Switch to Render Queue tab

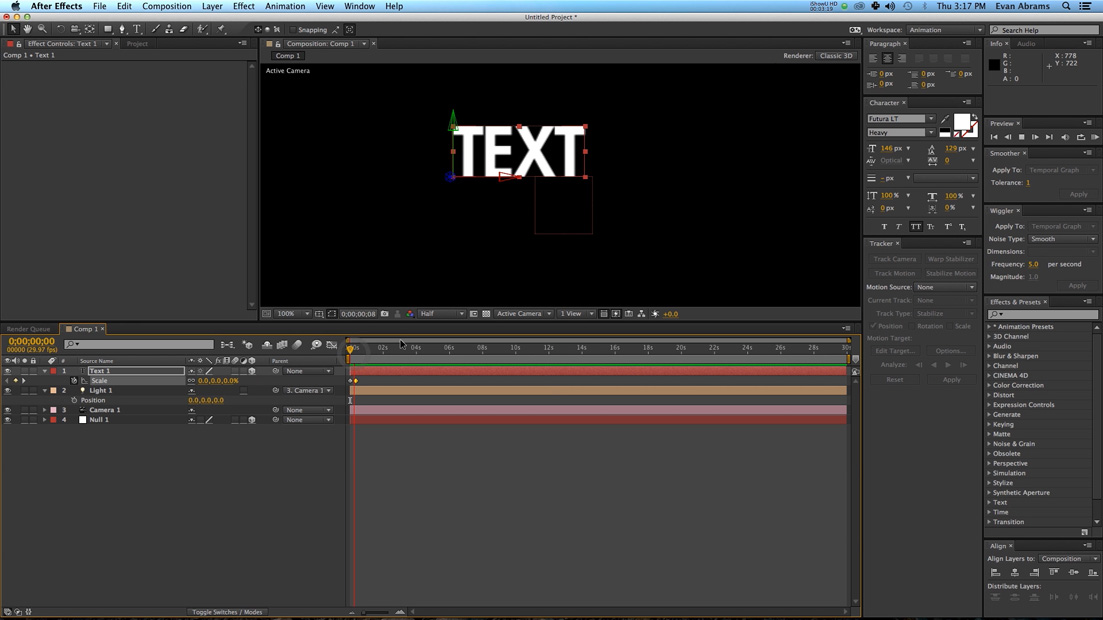click(x=29, y=329)
